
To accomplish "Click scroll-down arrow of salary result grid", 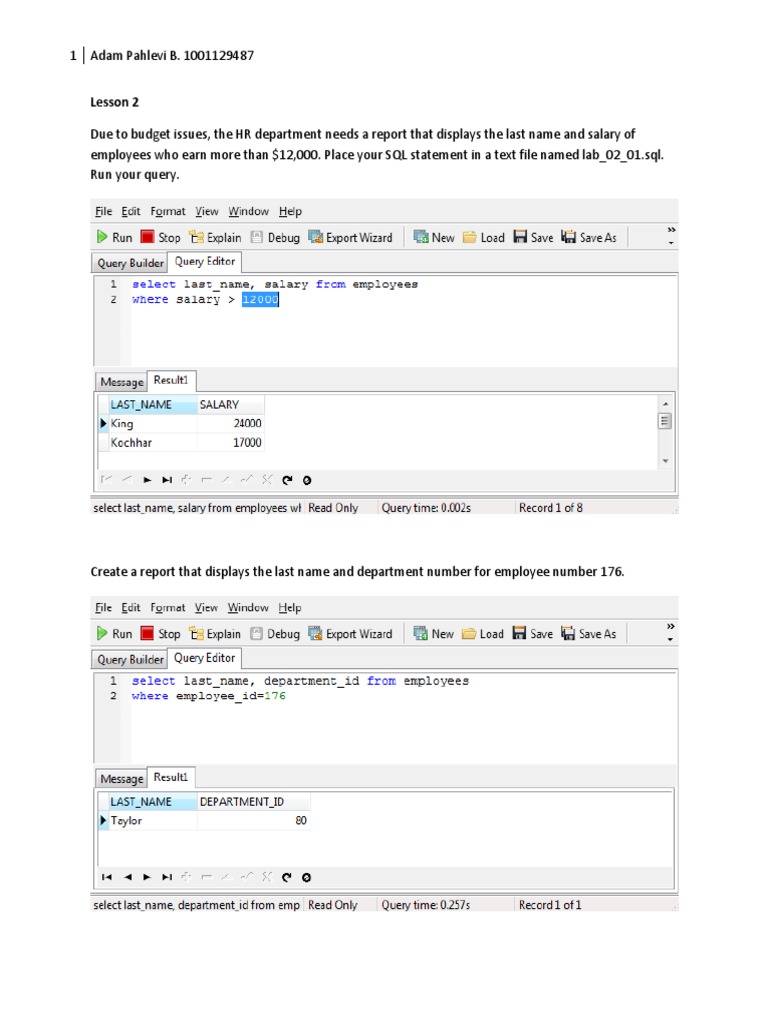I will click(665, 461).
